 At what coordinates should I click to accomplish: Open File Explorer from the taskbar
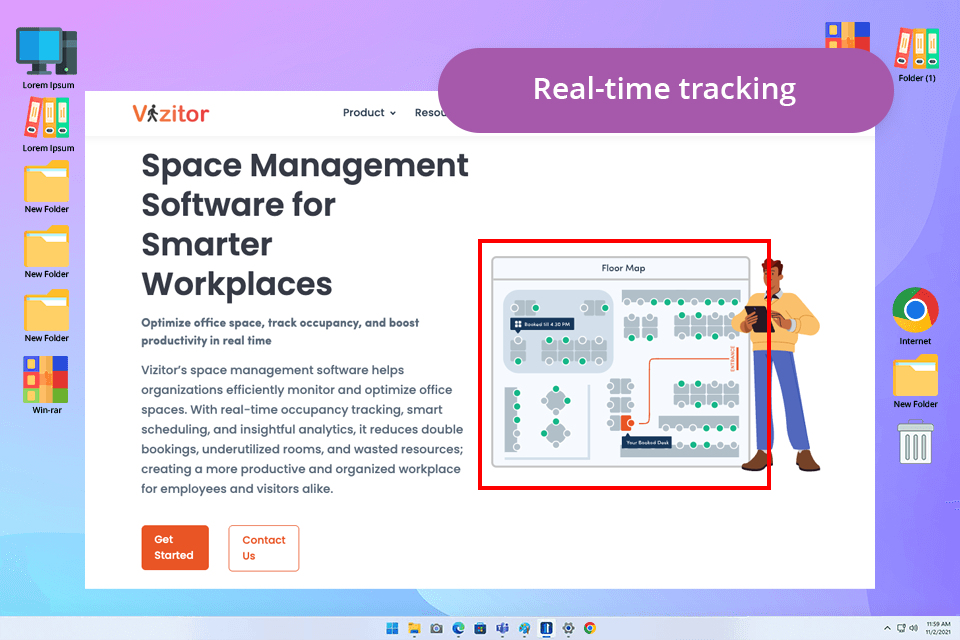pos(414,628)
